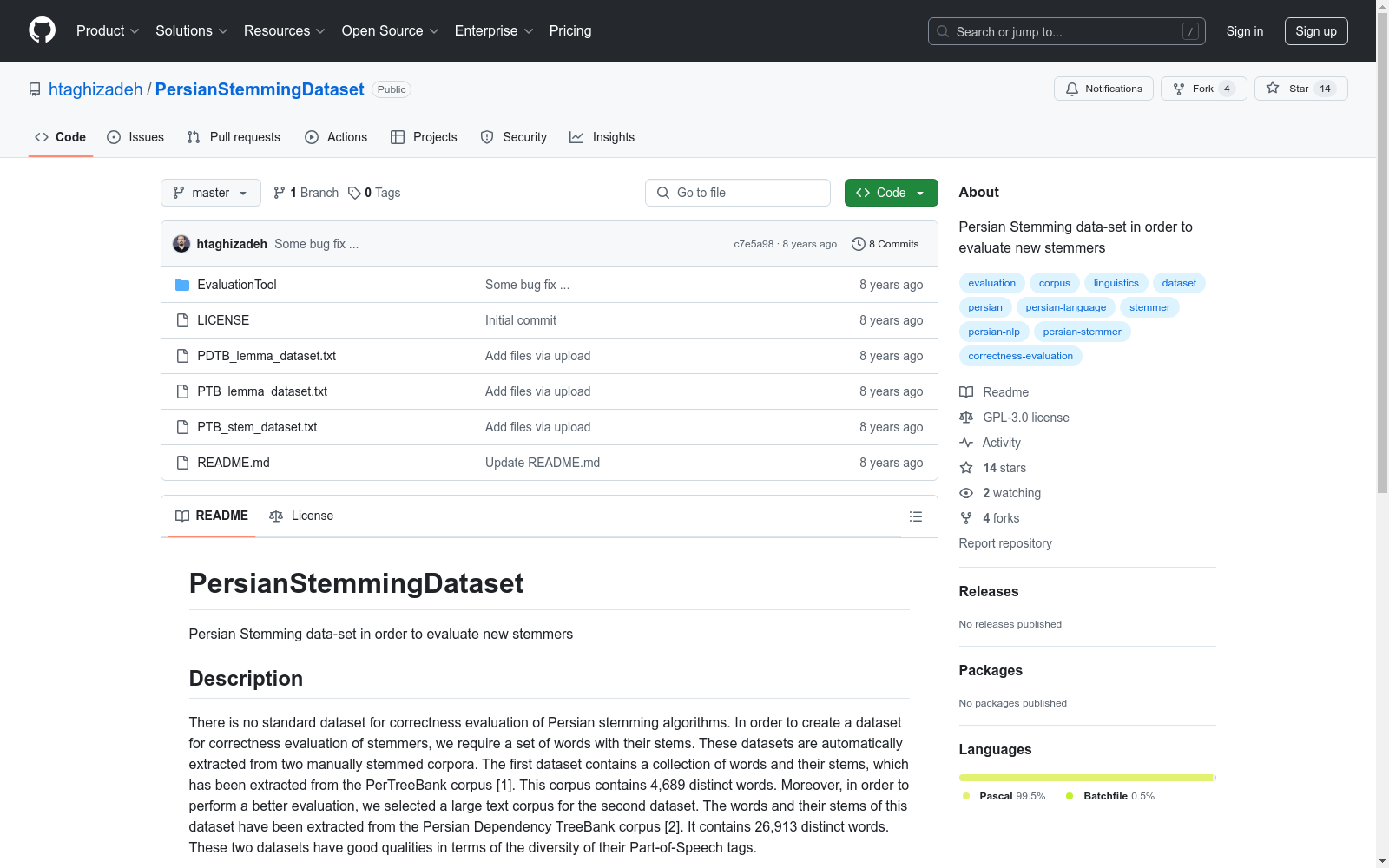Screen dimensions: 1389x868
Task: Click the Releases heading link
Action: [989, 591]
